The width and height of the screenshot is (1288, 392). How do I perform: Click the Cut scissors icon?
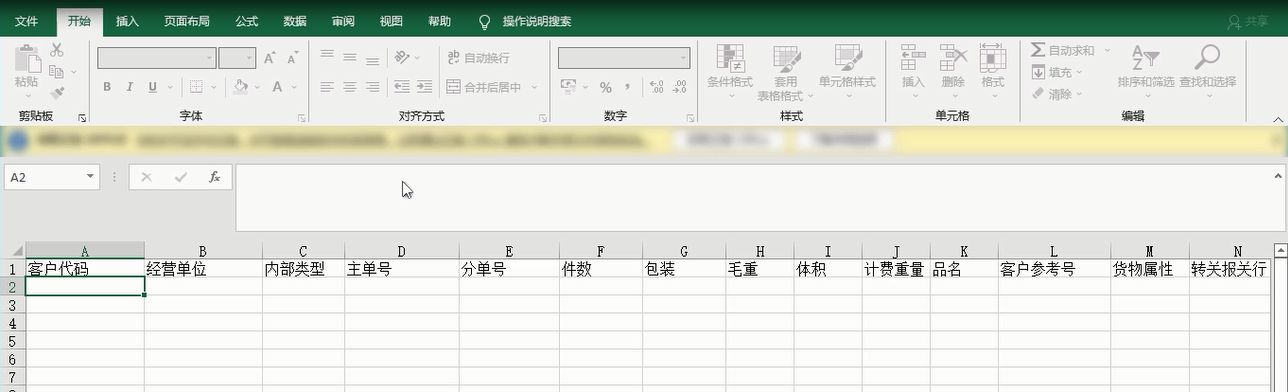point(57,50)
